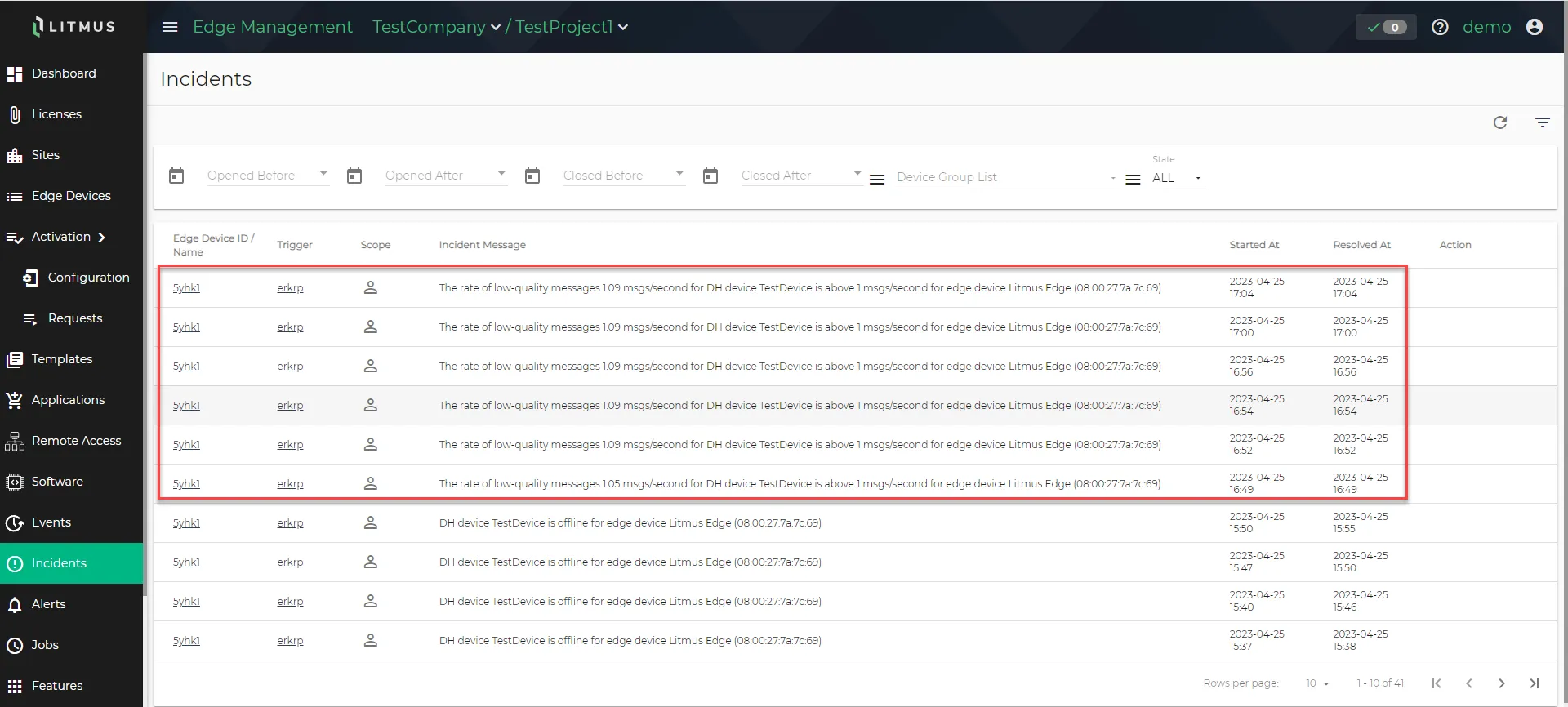Refresh the incidents list
Screen dimensions: 1568x707
tap(1500, 122)
